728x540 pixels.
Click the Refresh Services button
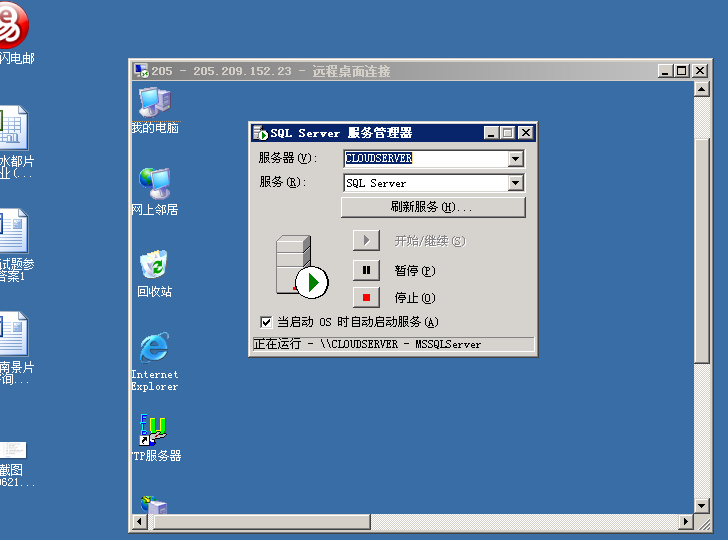[433, 207]
